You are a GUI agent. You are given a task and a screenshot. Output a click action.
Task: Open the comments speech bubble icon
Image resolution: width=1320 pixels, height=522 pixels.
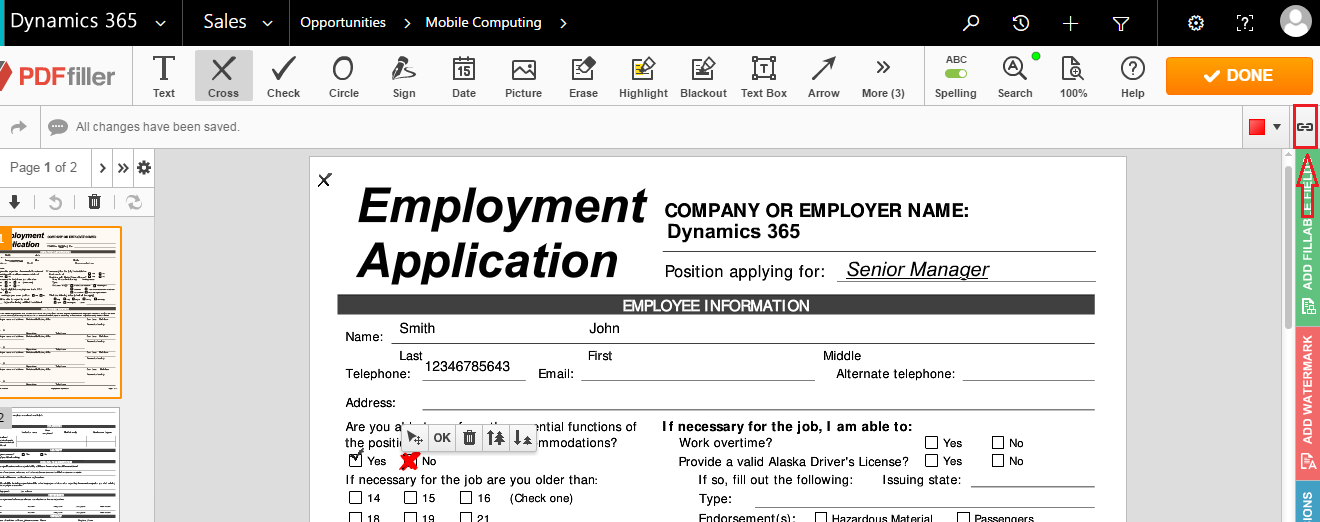(58, 127)
